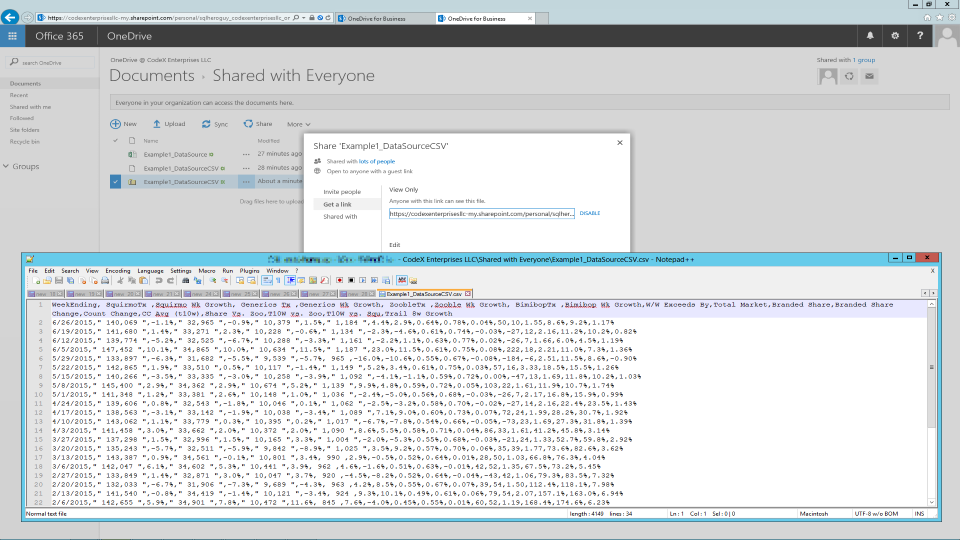Click the Sync button in OneDrive
The height and width of the screenshot is (540, 960).
[214, 124]
